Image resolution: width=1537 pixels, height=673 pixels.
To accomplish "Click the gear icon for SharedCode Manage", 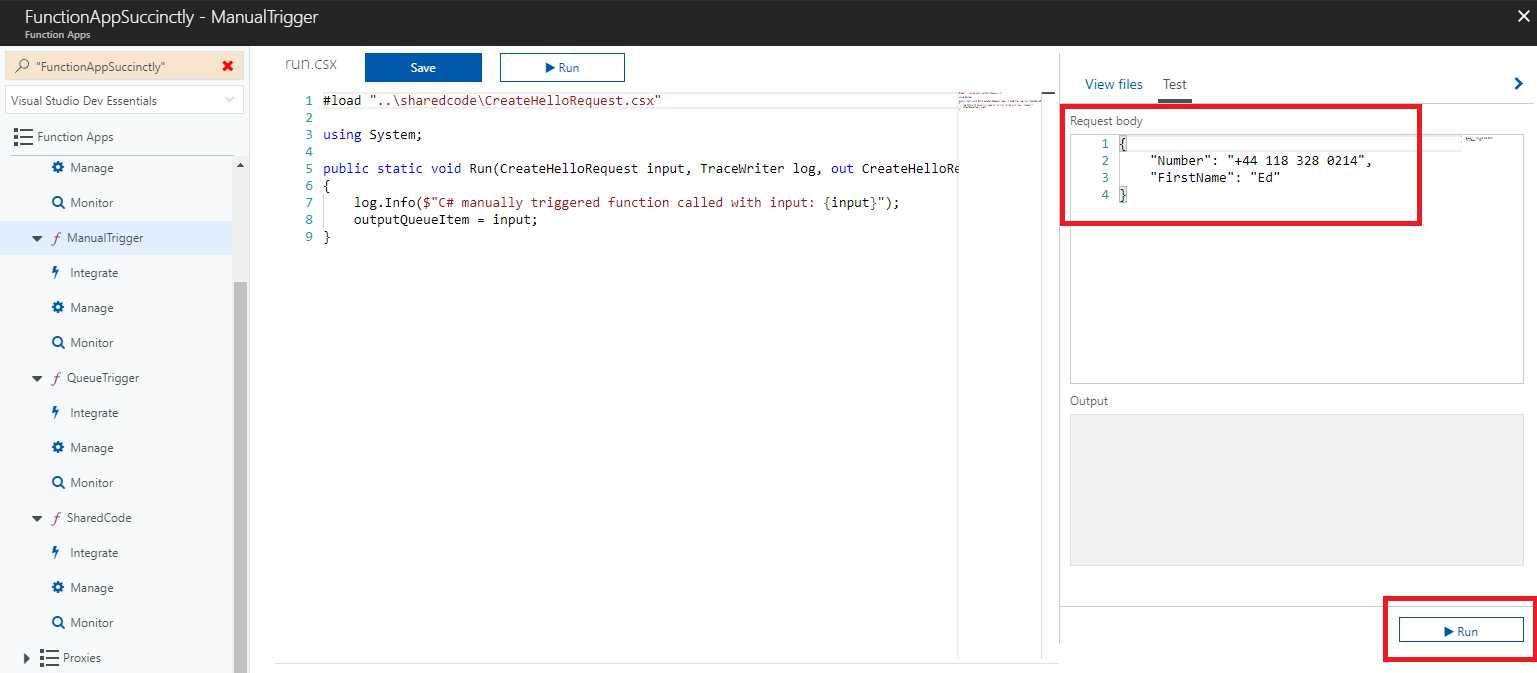I will tap(57, 587).
